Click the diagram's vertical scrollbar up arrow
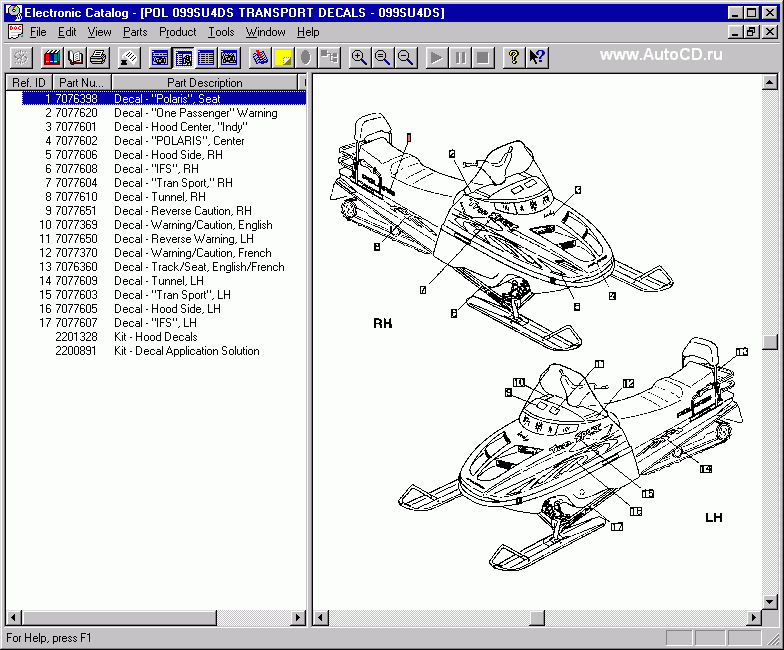 770,82
